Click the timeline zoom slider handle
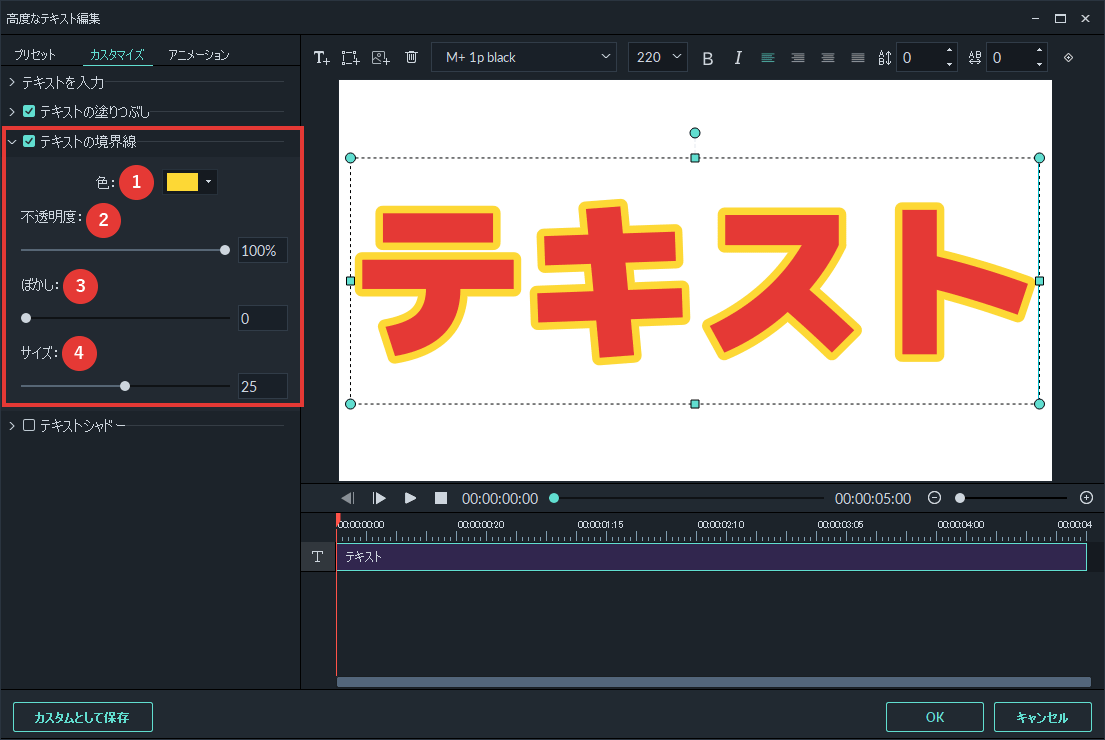1105x740 pixels. (x=960, y=498)
